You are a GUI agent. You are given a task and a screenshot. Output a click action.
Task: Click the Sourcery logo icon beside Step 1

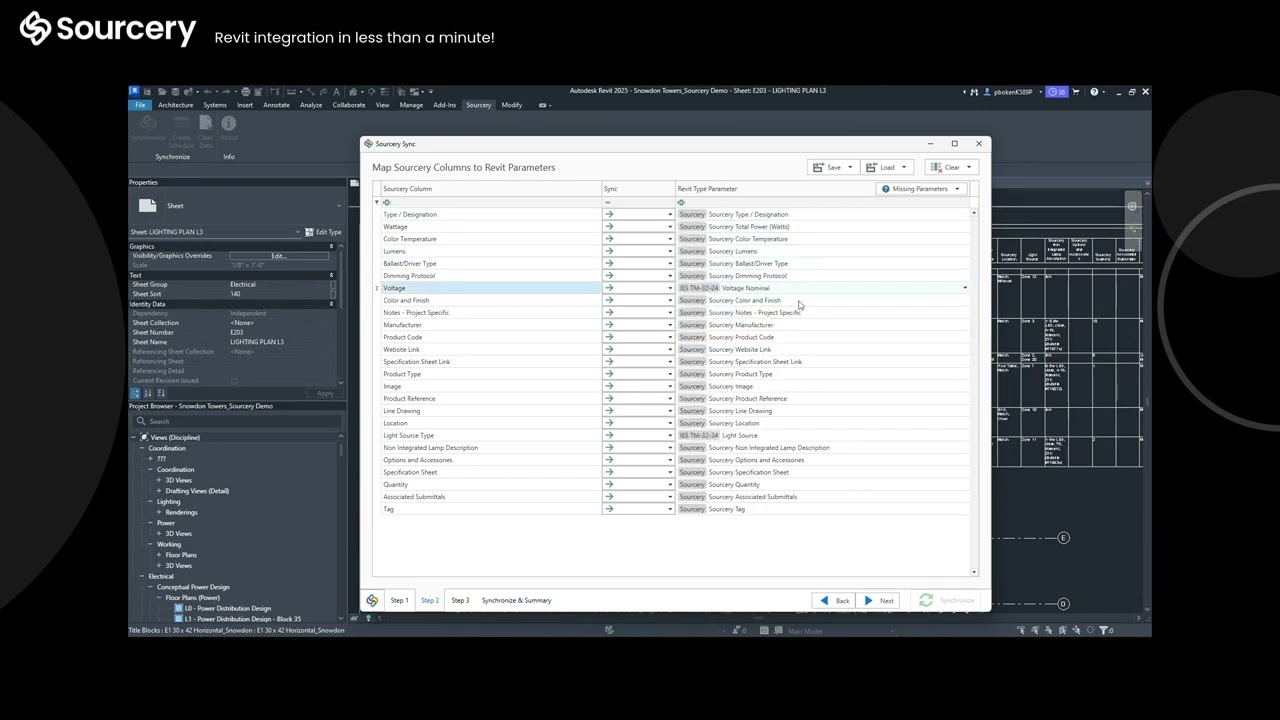tap(372, 600)
